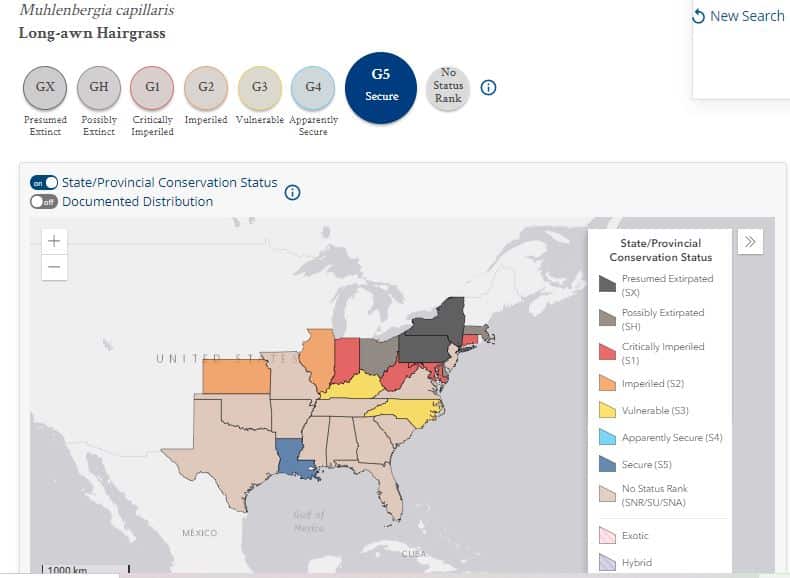The height and width of the screenshot is (578, 790).
Task: Click Texas on the map
Action: click(227, 454)
